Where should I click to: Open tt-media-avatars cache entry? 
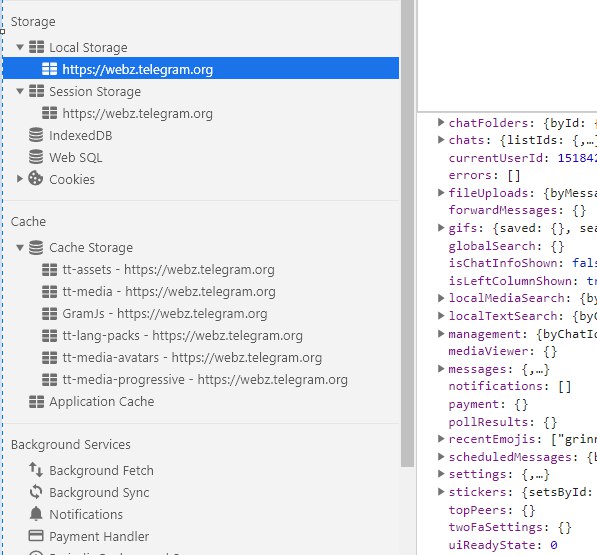click(192, 358)
